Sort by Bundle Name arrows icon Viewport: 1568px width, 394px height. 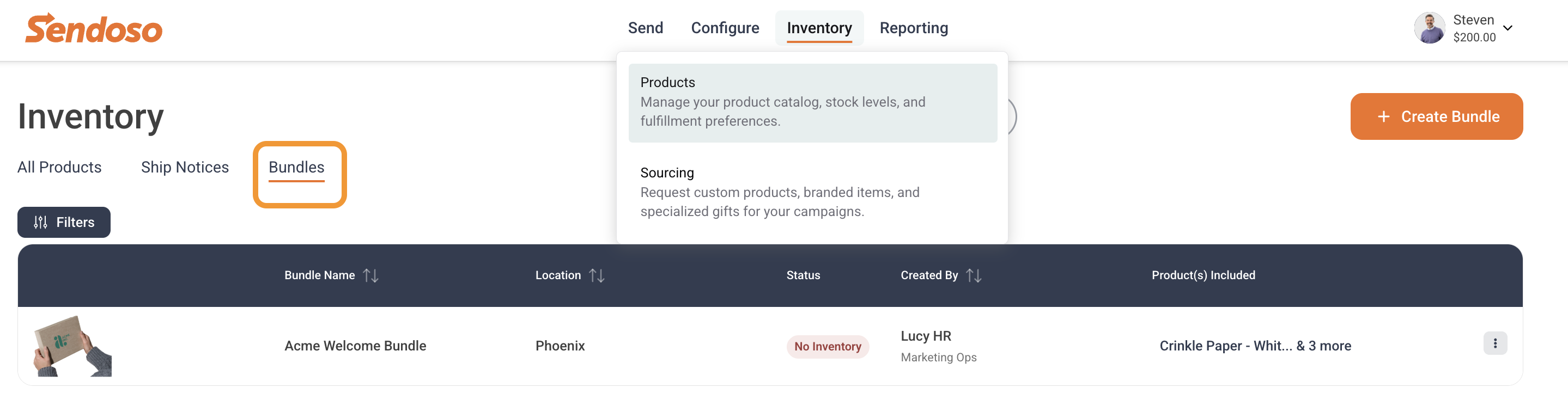(370, 275)
